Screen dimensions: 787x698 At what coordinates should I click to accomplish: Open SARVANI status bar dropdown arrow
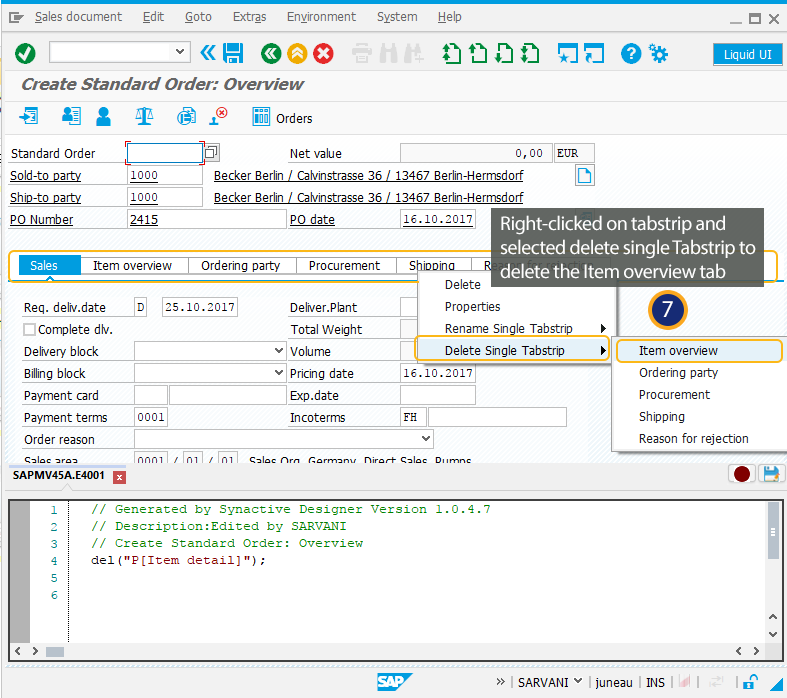click(x=578, y=681)
